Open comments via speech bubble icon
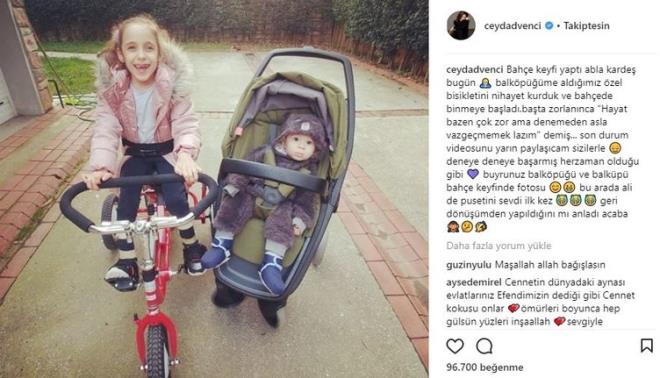The image size is (660, 378). click(x=484, y=346)
